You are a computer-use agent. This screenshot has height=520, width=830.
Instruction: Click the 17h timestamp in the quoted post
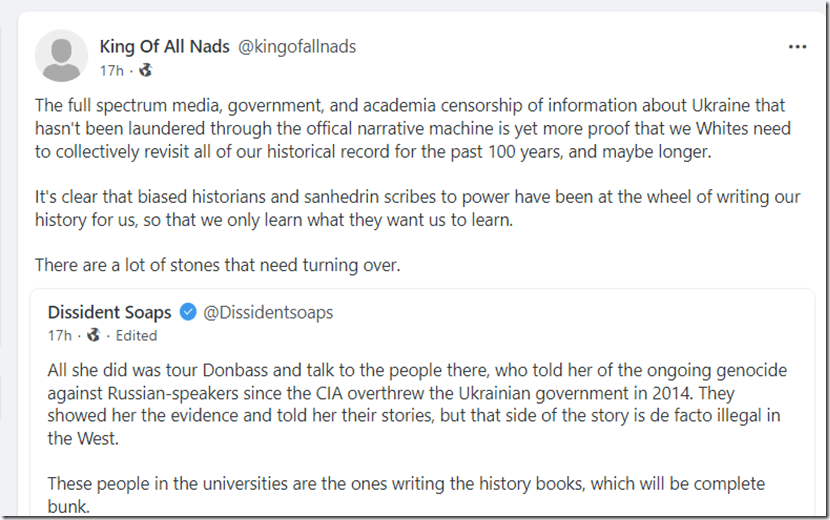[60, 335]
